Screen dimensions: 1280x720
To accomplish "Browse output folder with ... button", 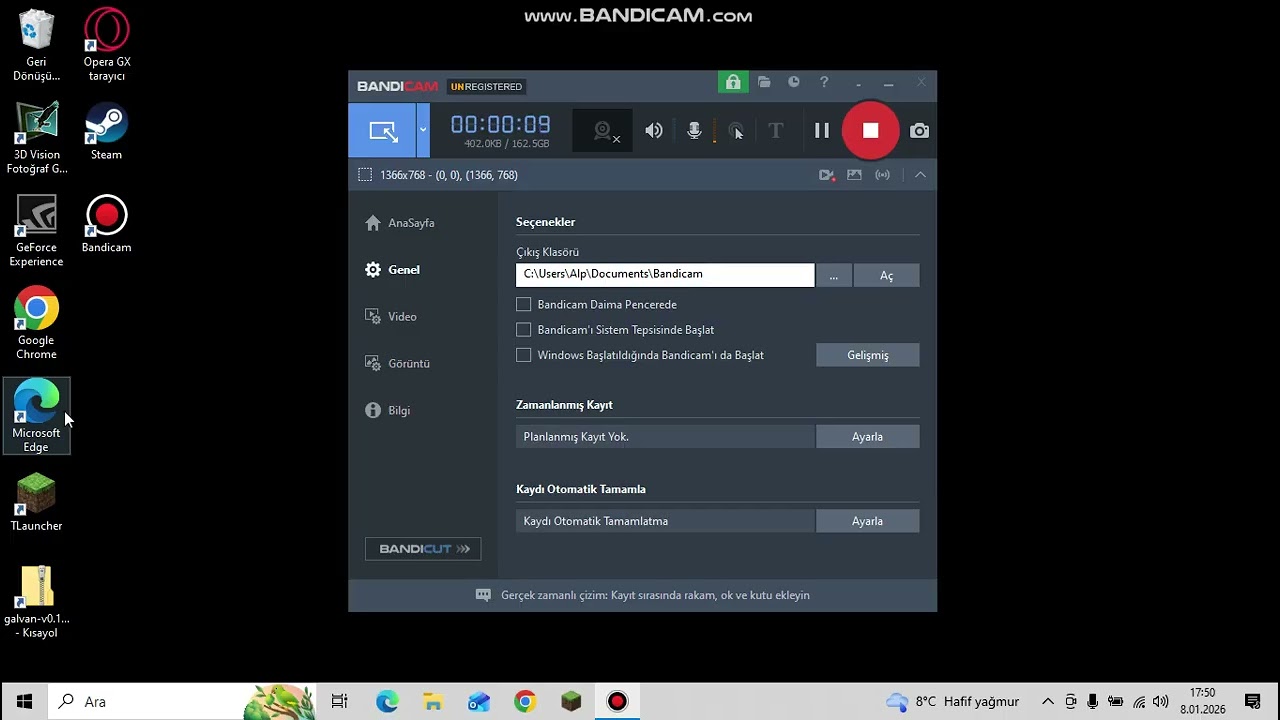I will click(834, 275).
